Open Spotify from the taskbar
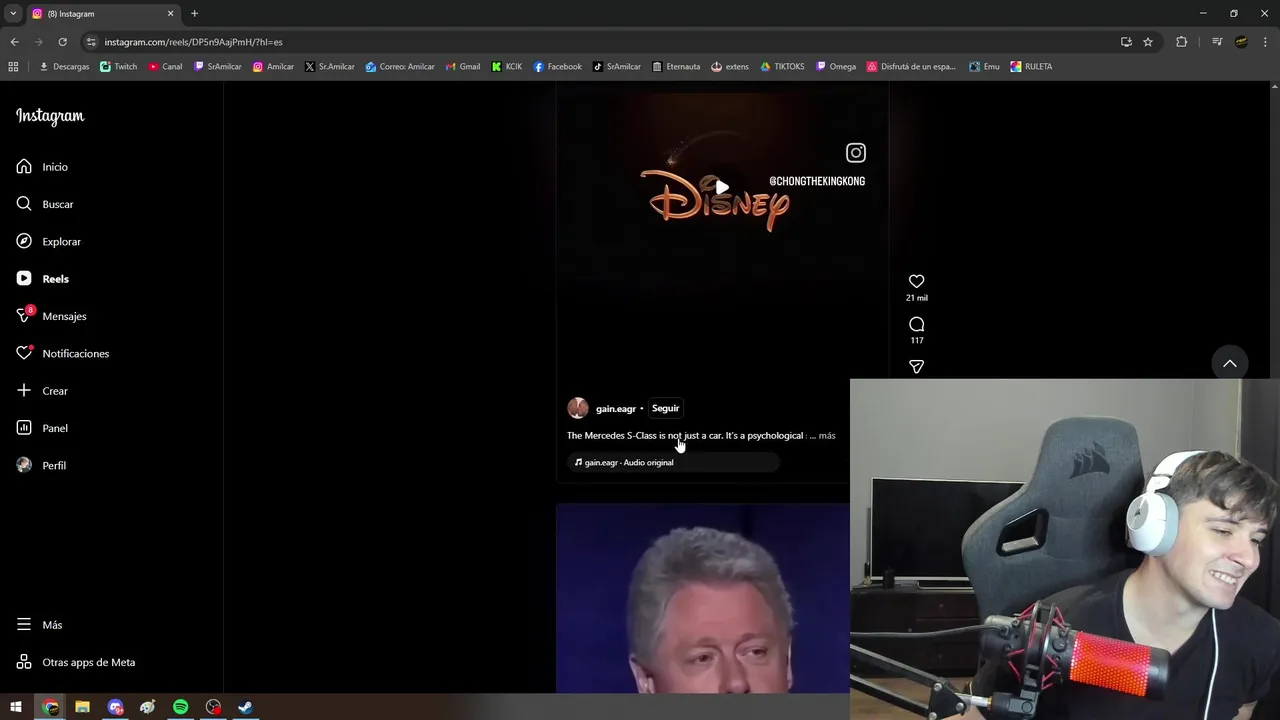The height and width of the screenshot is (720, 1280). point(180,707)
